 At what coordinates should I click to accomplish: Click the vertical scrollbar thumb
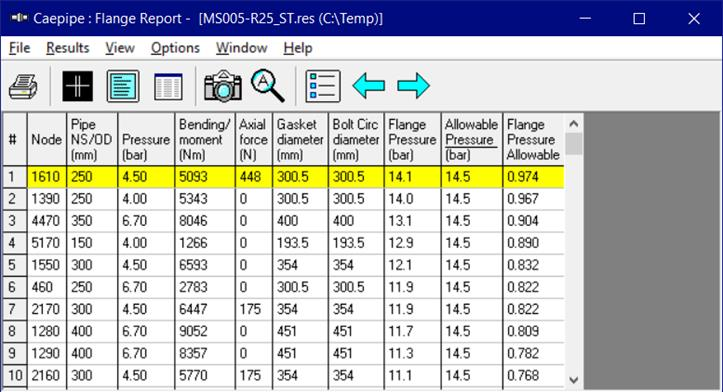click(574, 144)
